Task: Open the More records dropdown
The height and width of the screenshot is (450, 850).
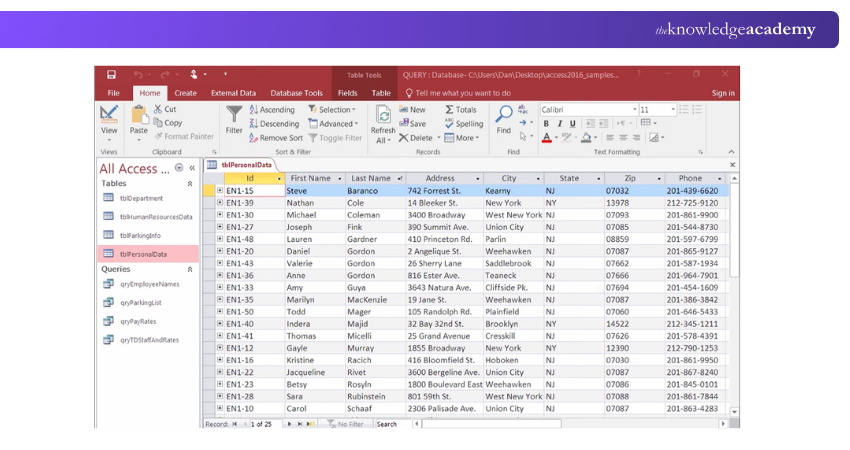Action: pos(462,138)
